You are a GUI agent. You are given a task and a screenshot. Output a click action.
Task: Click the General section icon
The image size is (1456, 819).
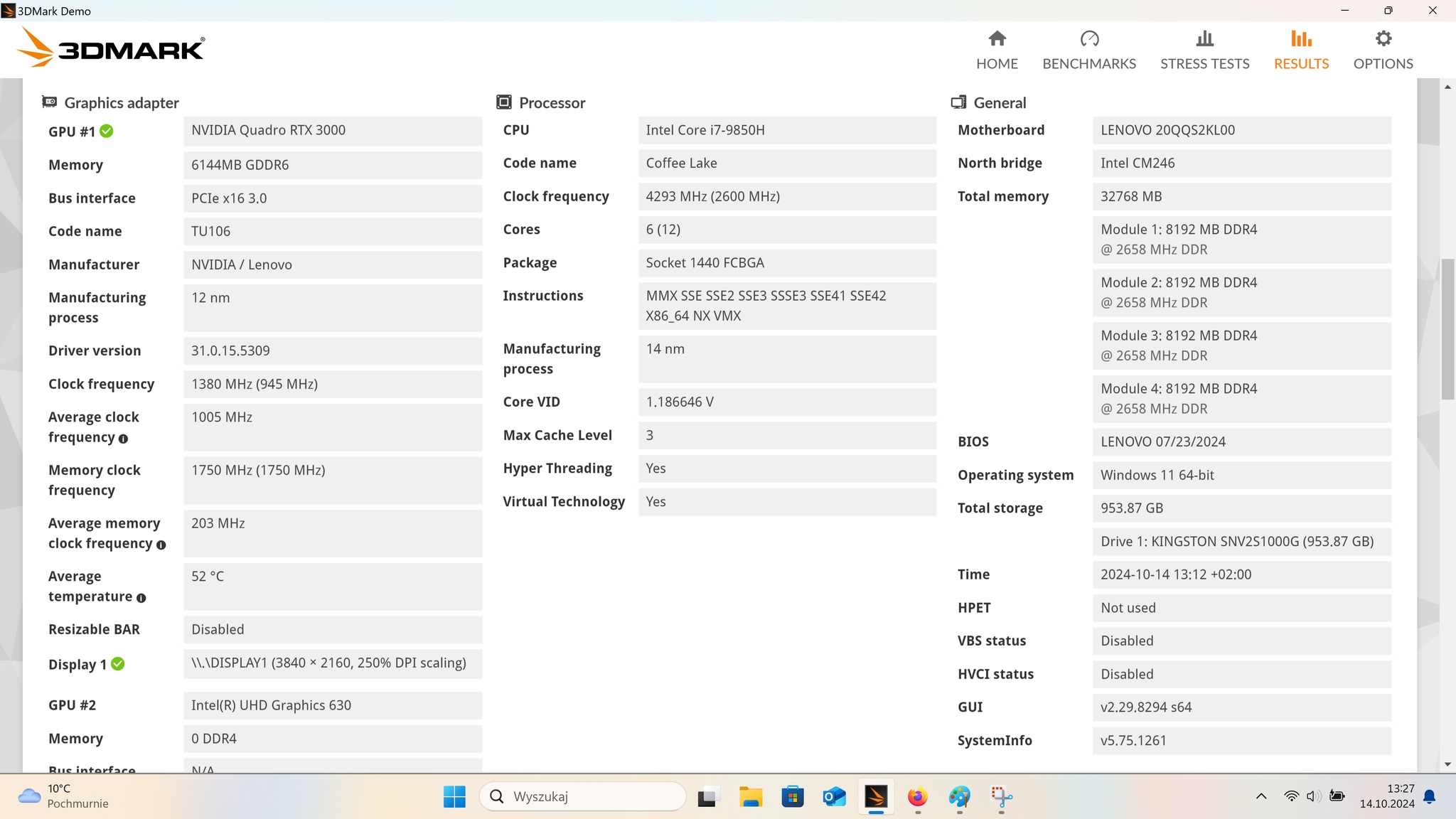(x=958, y=102)
